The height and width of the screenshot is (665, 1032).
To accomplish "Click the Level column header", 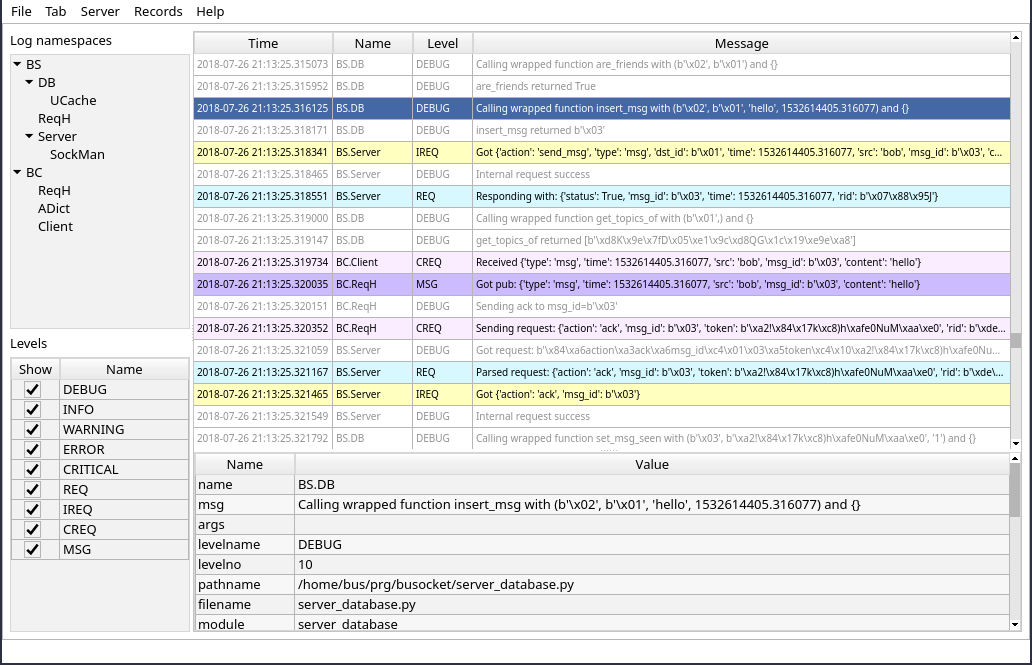I will (x=442, y=43).
